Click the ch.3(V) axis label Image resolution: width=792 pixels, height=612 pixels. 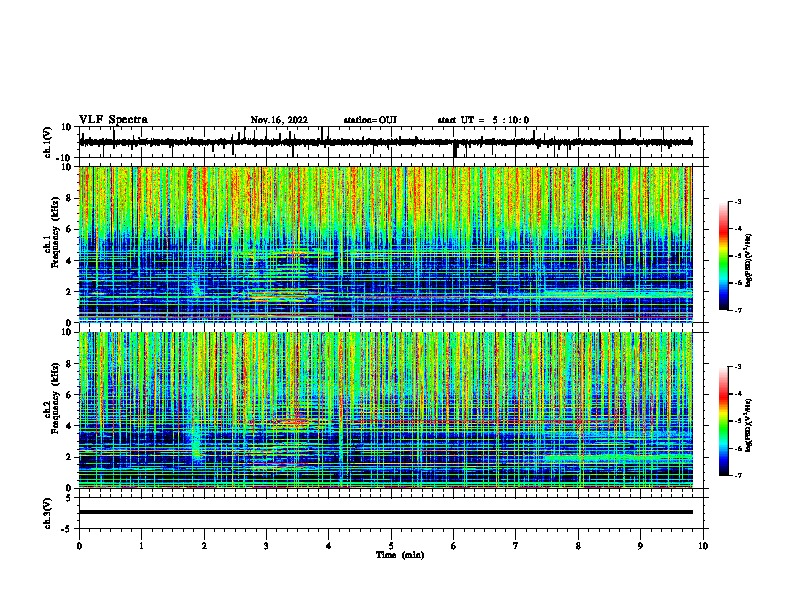click(48, 513)
